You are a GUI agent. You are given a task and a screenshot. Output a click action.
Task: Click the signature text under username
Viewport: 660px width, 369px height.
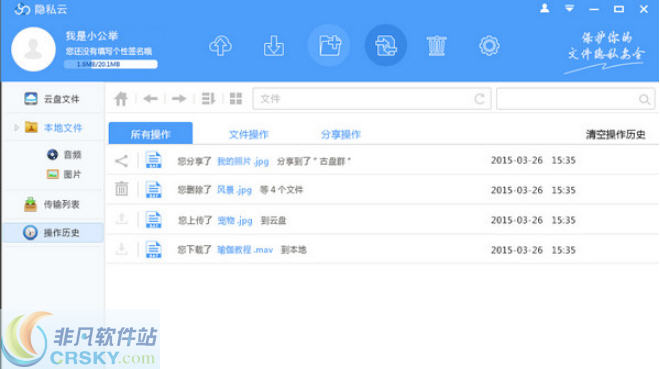coord(109,51)
